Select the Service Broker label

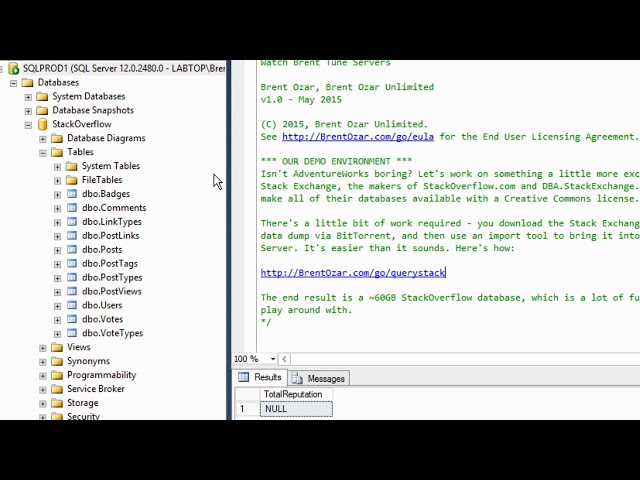point(96,389)
